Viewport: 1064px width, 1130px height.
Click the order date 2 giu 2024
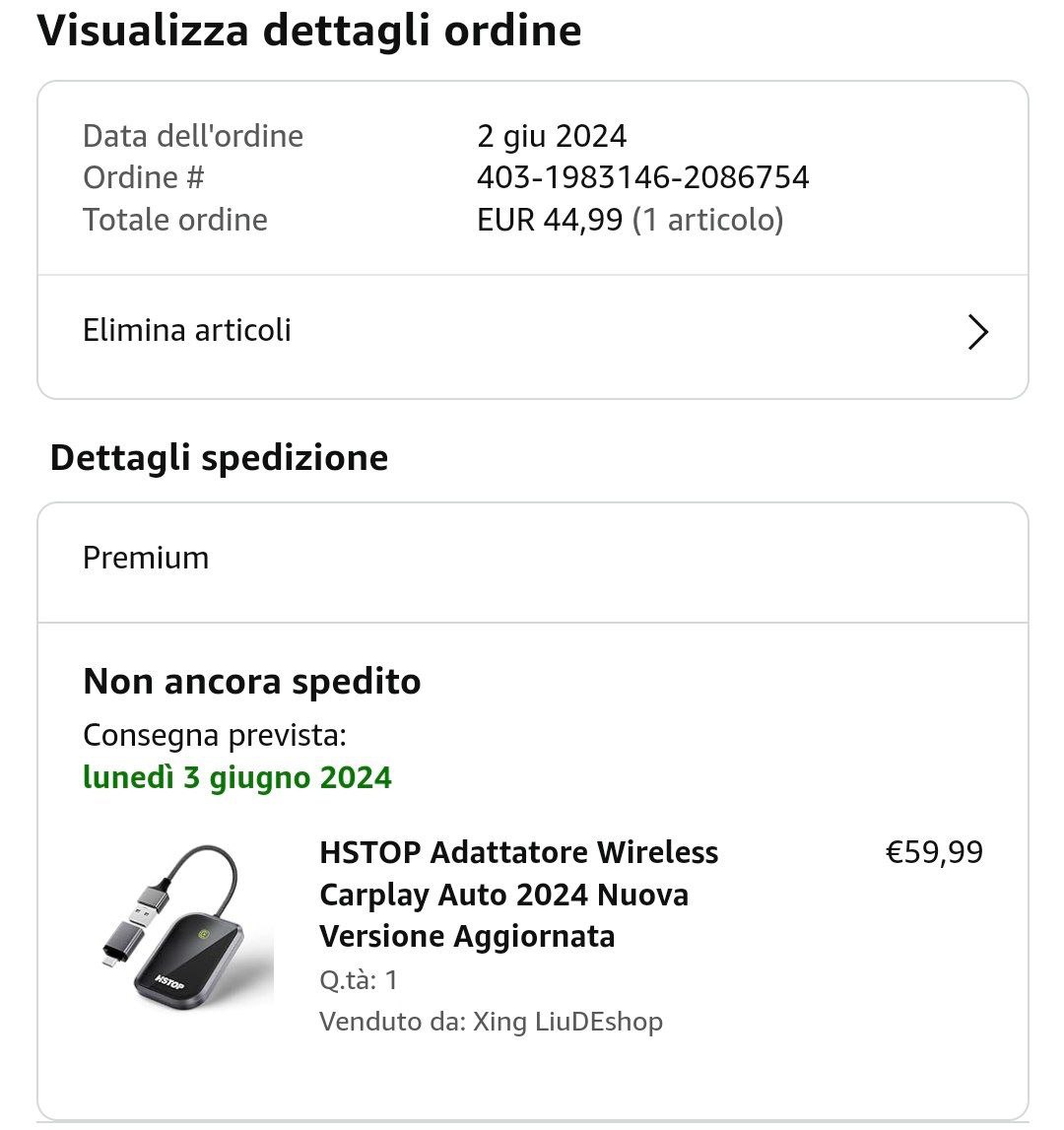552,136
